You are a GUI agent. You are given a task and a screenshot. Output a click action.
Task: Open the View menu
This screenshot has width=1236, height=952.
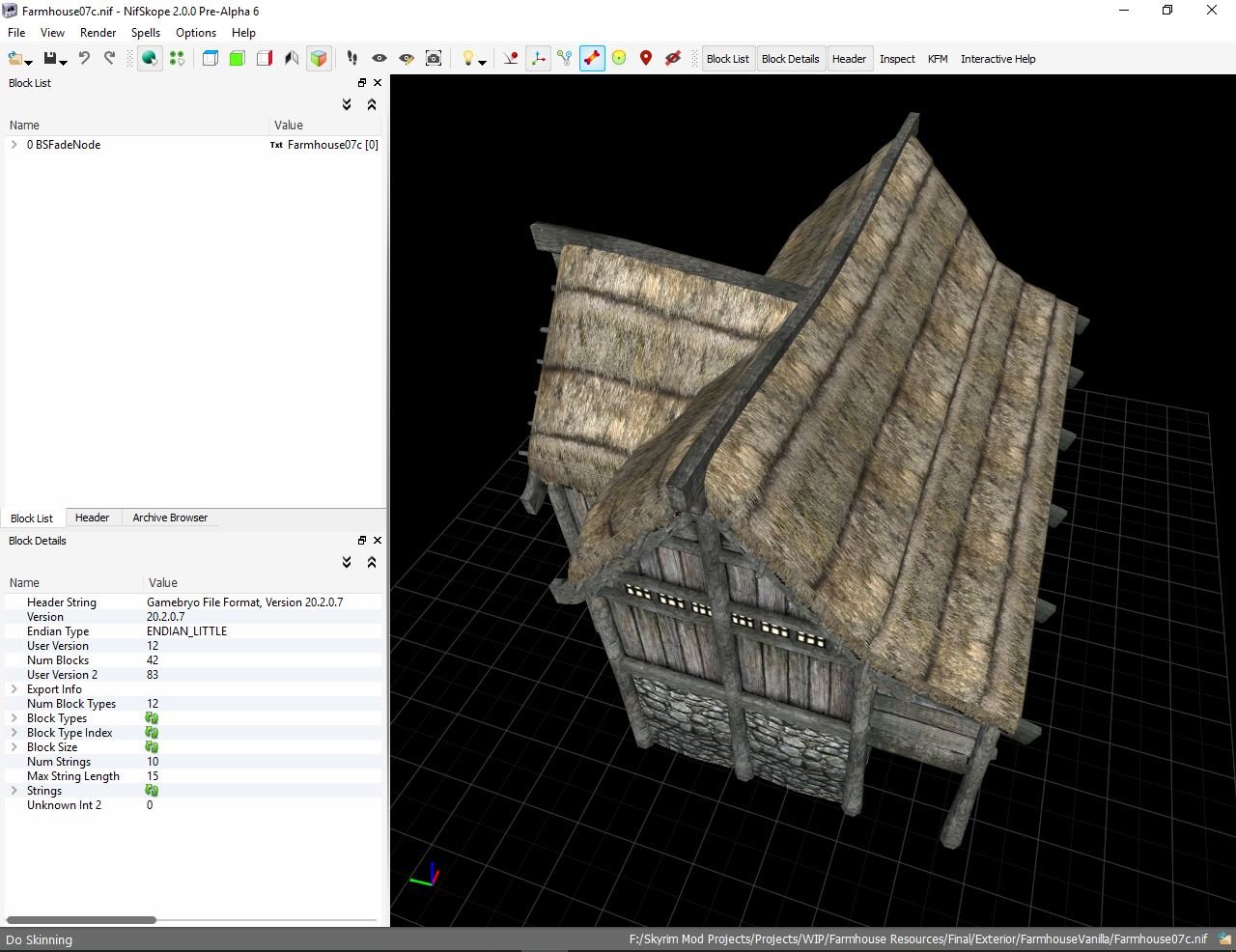tap(52, 32)
